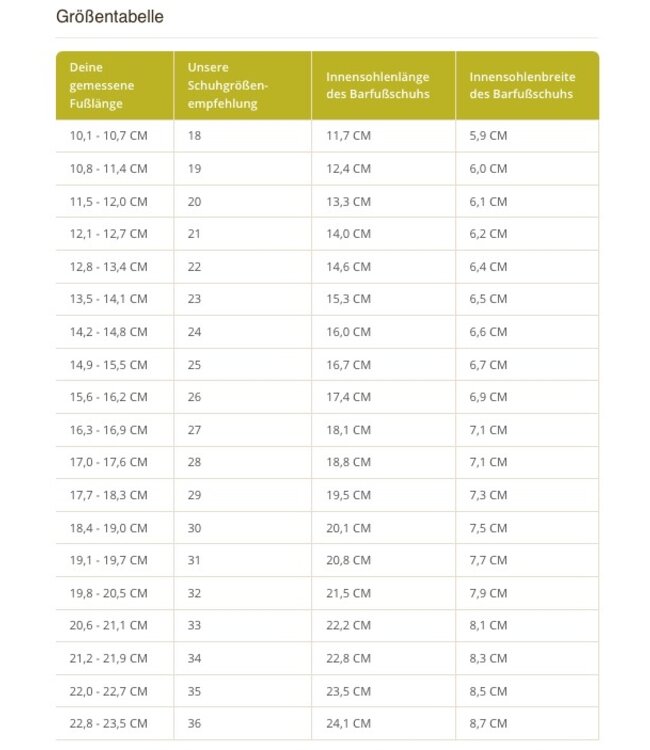Viewport: 650px width, 750px height.
Task: Click insole length '15,3 CM' cell
Action: tap(348, 299)
